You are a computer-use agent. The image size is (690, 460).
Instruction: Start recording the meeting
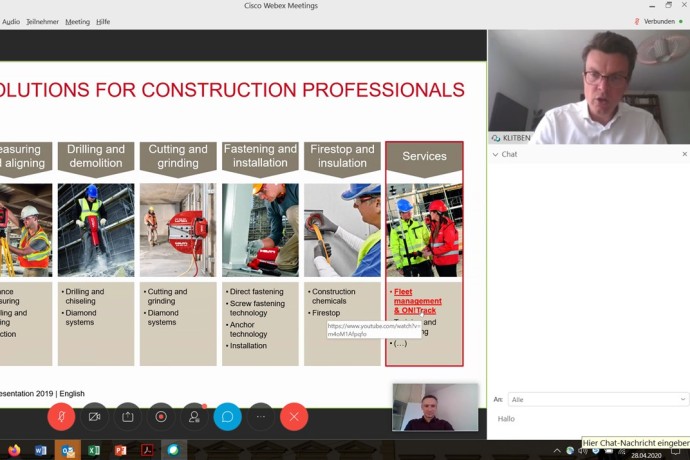click(161, 416)
